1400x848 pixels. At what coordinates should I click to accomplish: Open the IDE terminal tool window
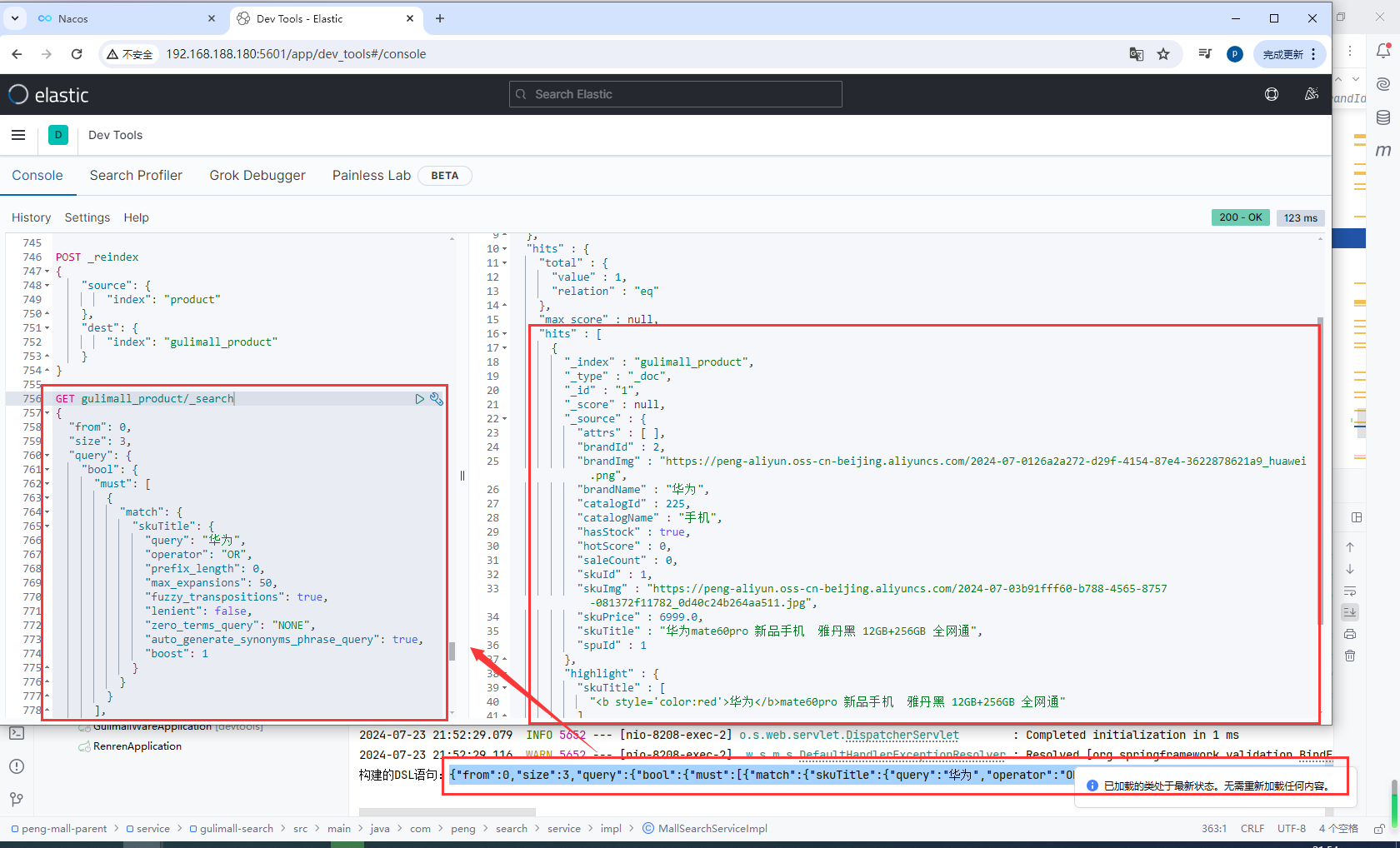(17, 734)
